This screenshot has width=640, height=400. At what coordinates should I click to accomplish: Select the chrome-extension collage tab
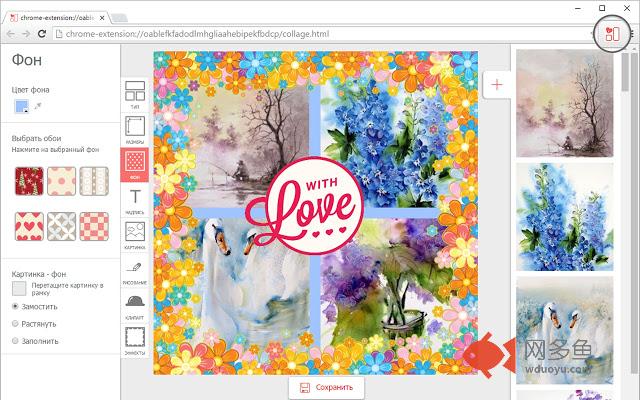[x=56, y=18]
